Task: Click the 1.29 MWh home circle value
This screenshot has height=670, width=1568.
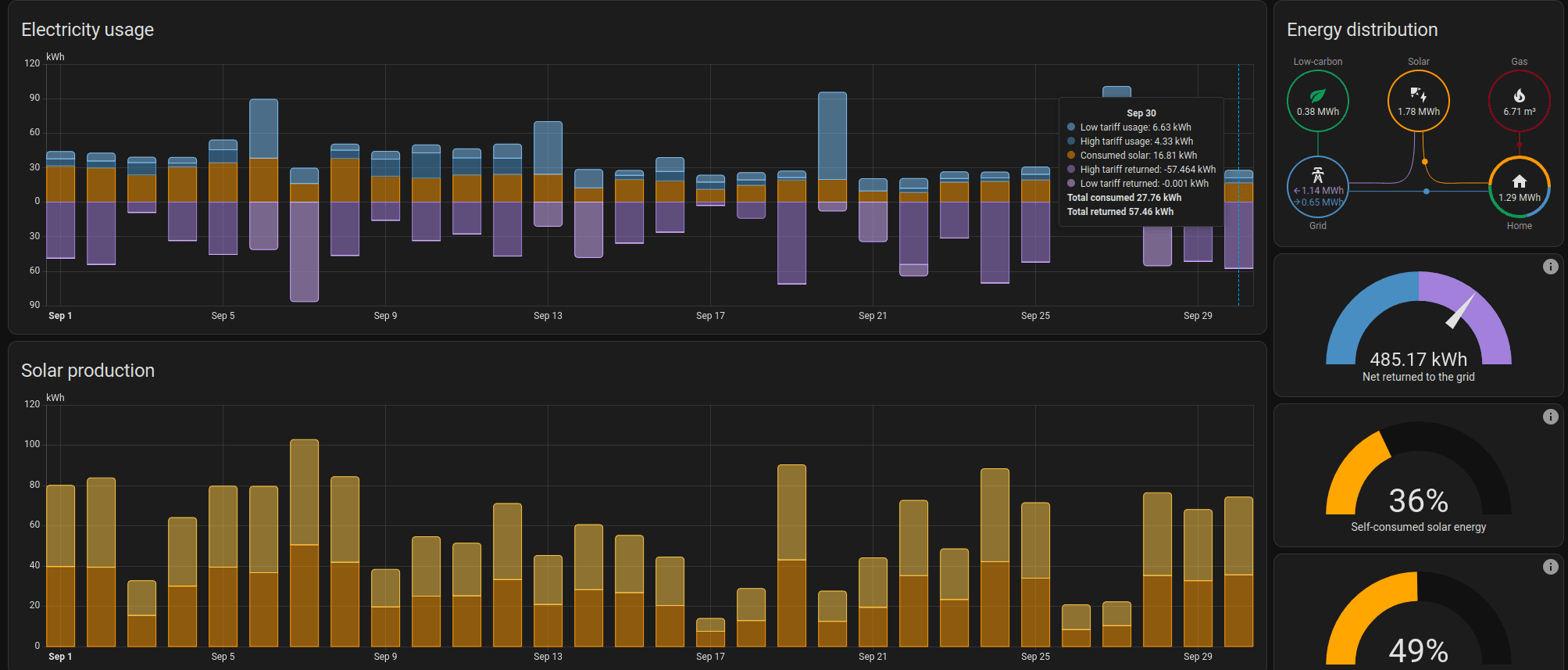Action: (x=1519, y=198)
